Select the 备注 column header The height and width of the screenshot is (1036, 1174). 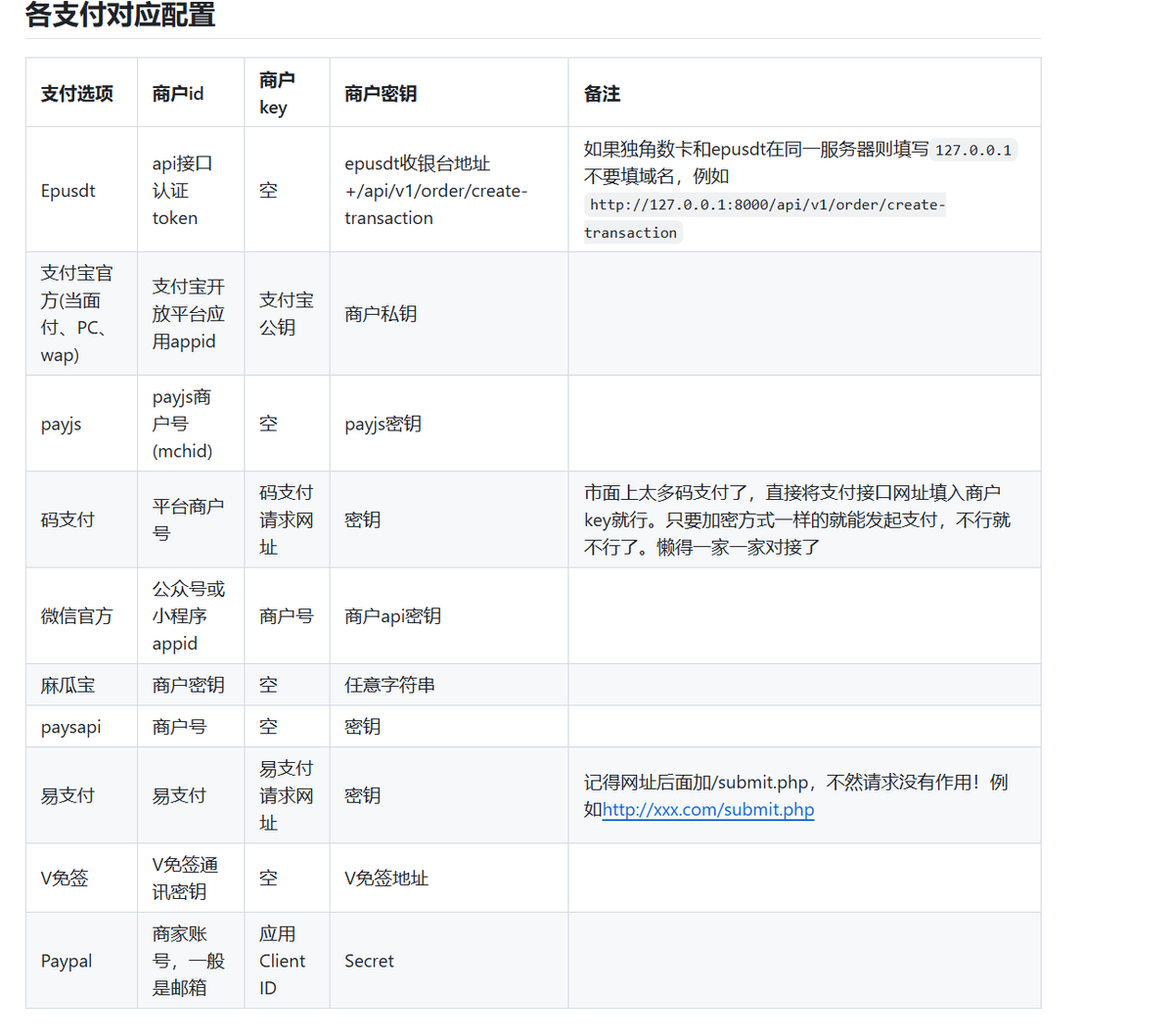pyautogui.click(x=592, y=91)
